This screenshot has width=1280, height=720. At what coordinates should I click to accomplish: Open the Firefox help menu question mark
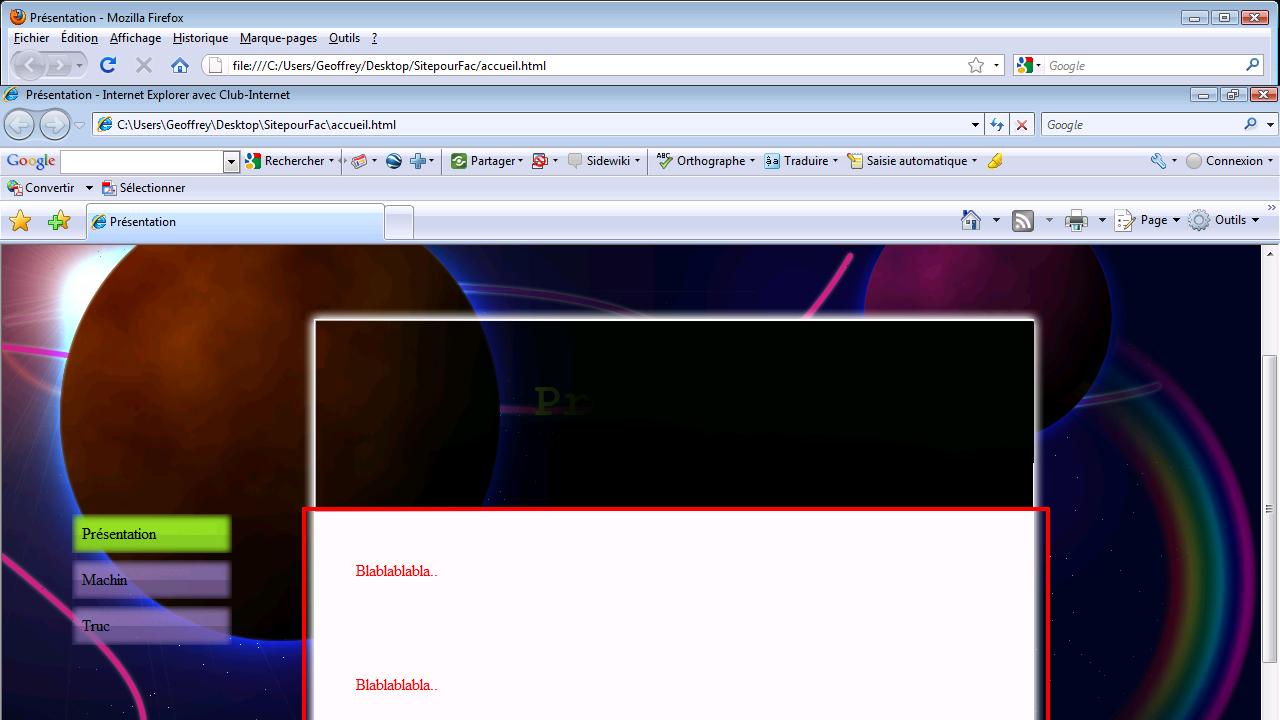click(374, 38)
